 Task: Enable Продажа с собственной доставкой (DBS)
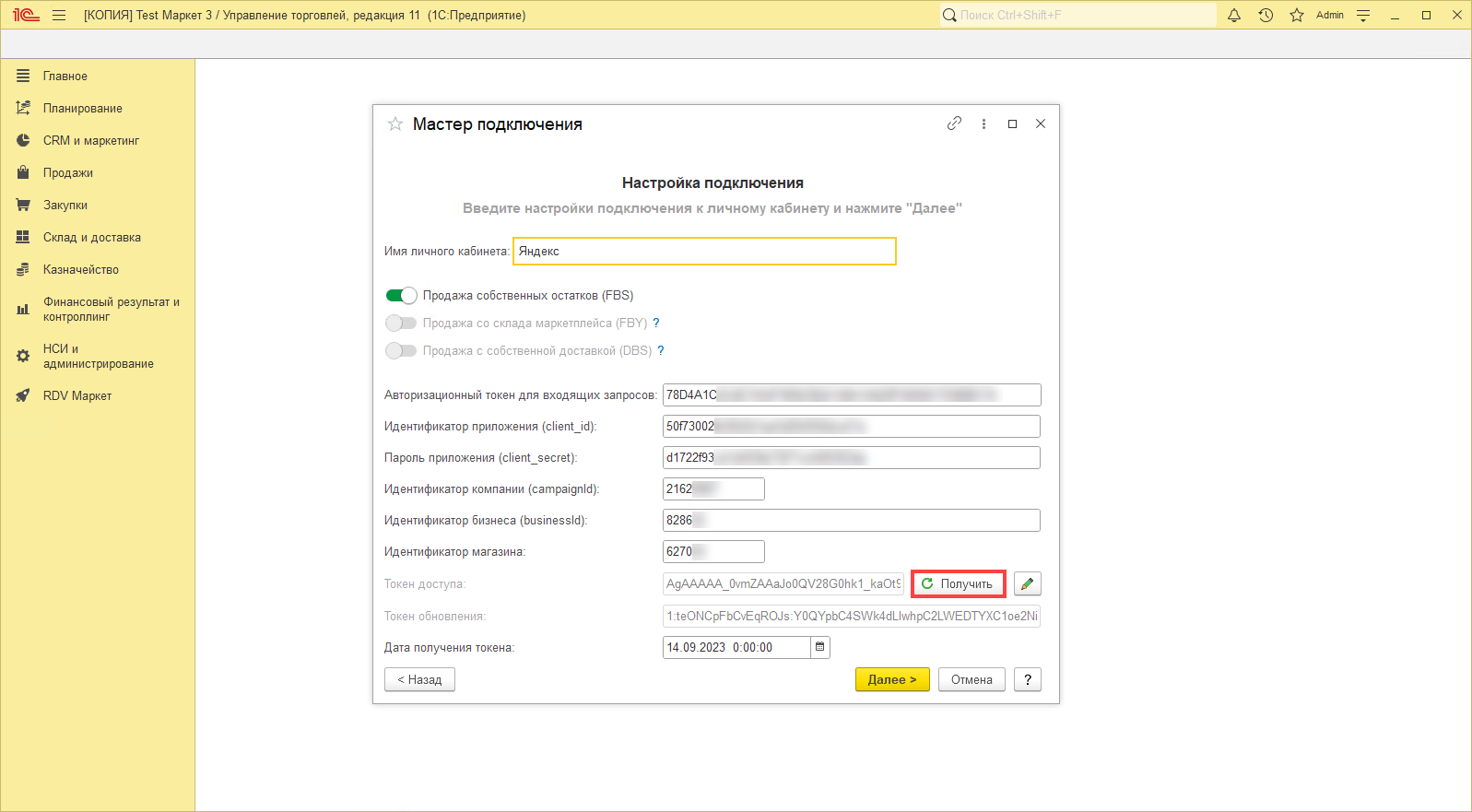point(401,351)
